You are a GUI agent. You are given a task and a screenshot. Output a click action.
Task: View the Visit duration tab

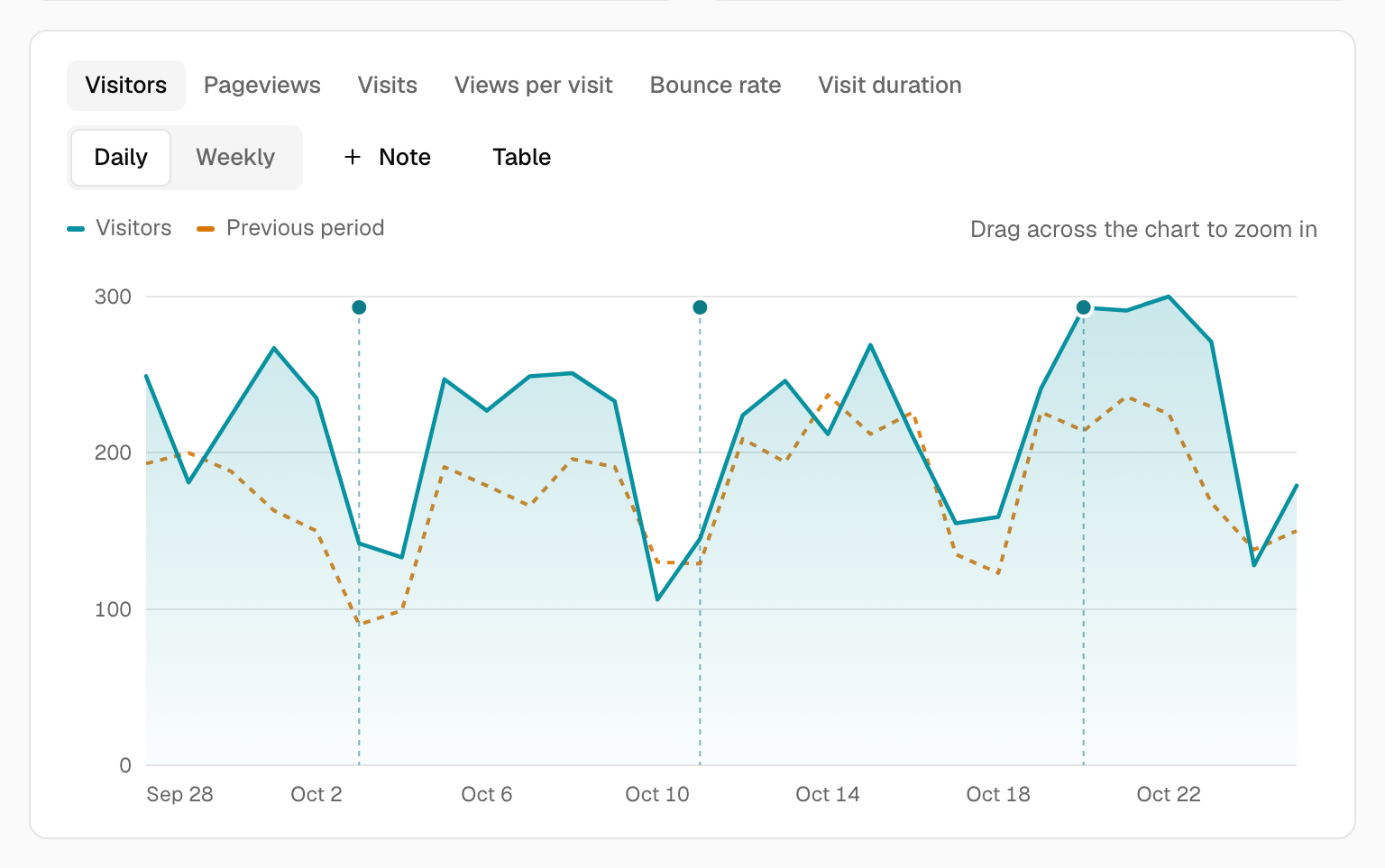click(x=890, y=86)
